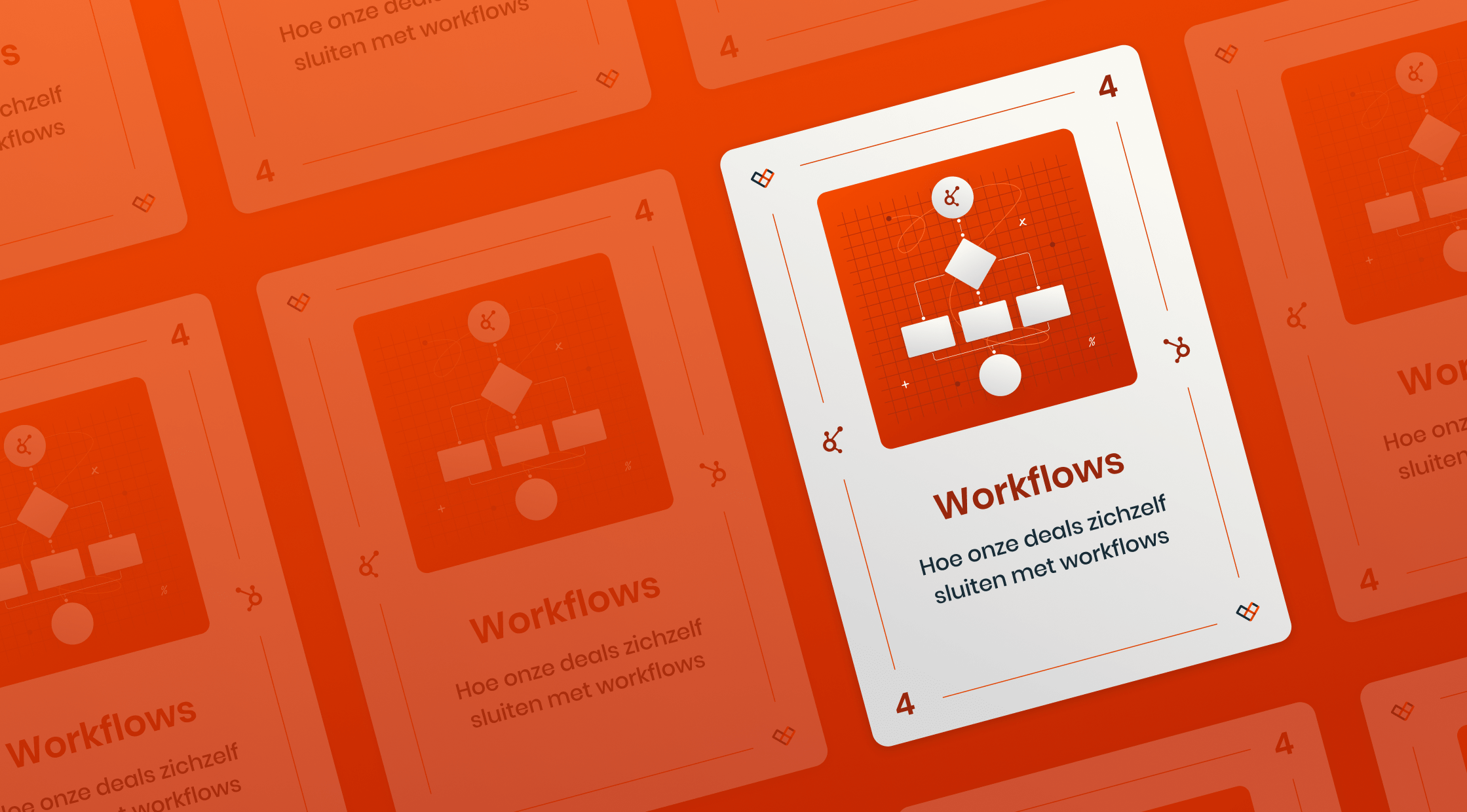Select the white circle at the white card's flowchart bottom
Viewport: 1467px width, 812px height.
coord(1000,375)
